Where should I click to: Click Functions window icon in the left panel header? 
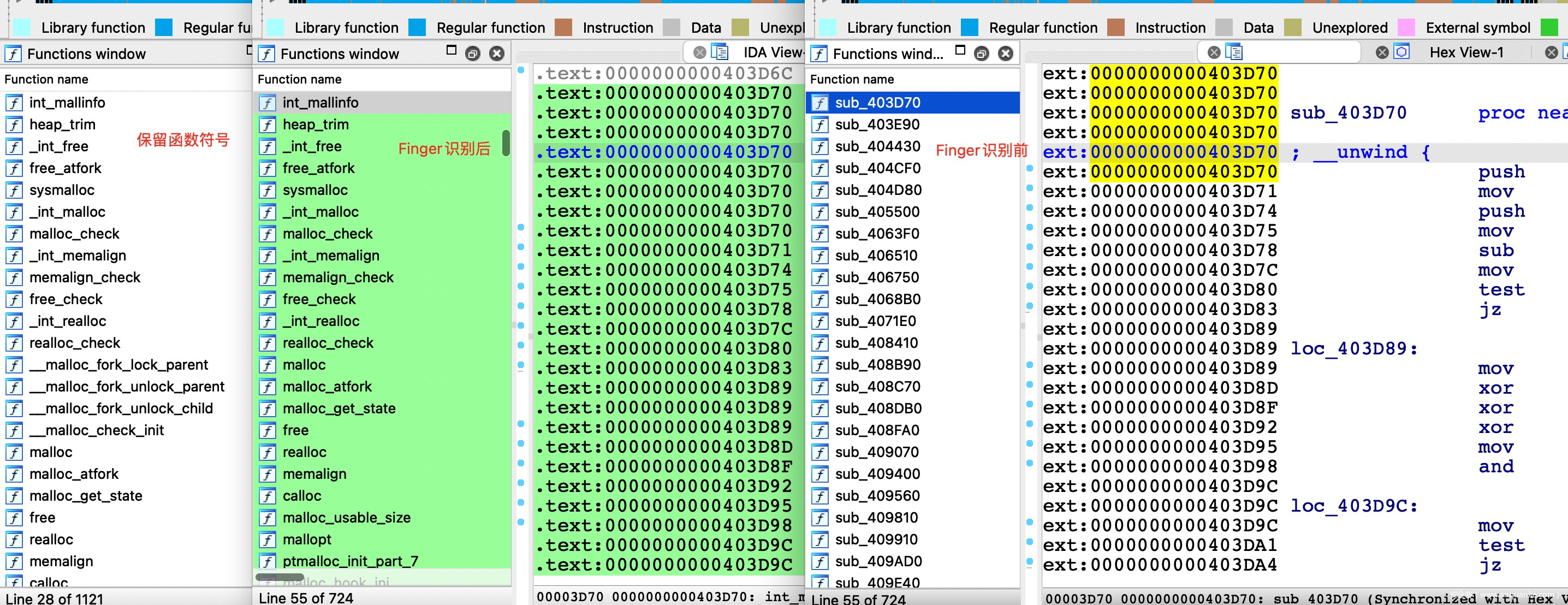[x=13, y=54]
